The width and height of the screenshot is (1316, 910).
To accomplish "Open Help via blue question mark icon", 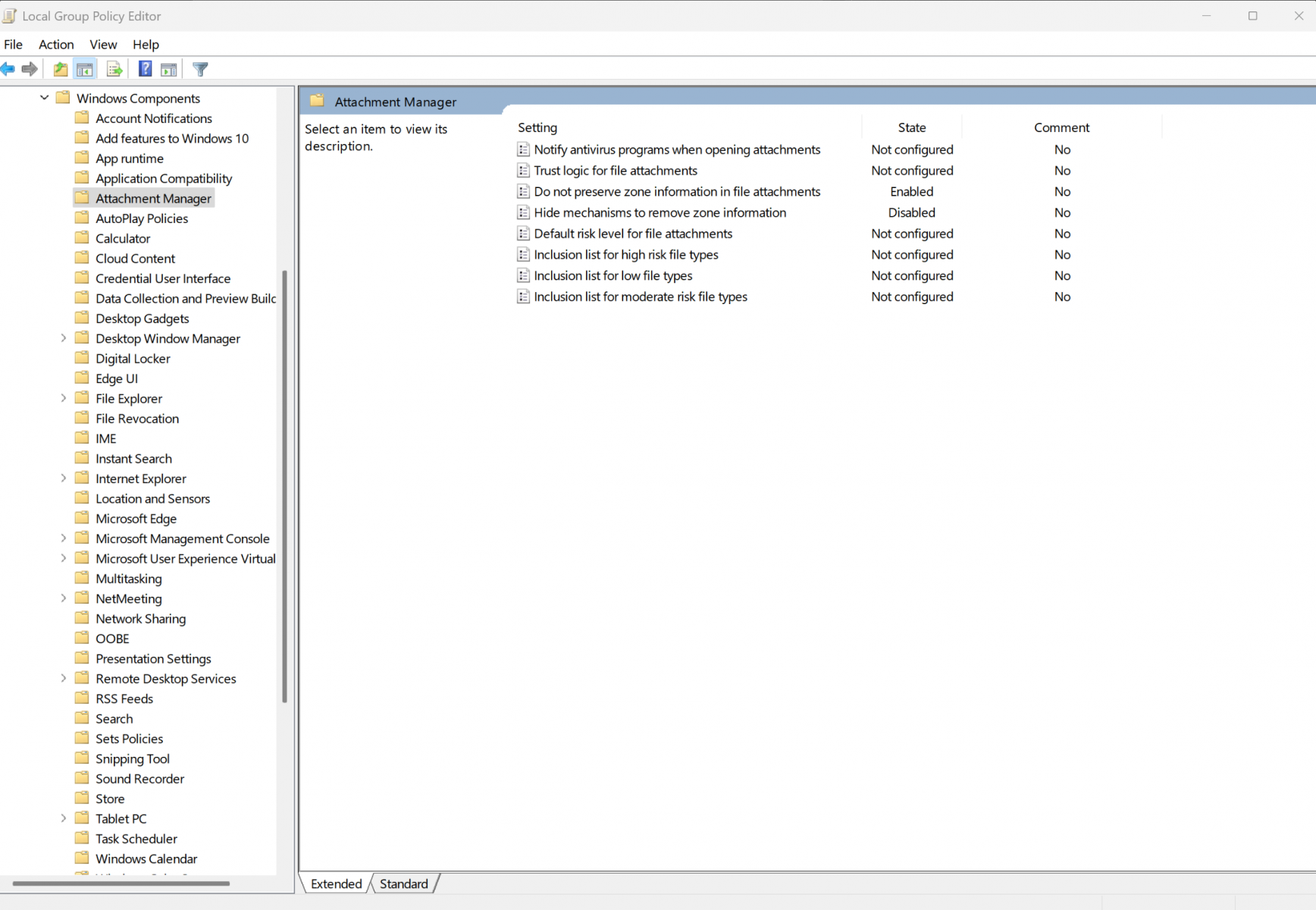I will tap(145, 69).
